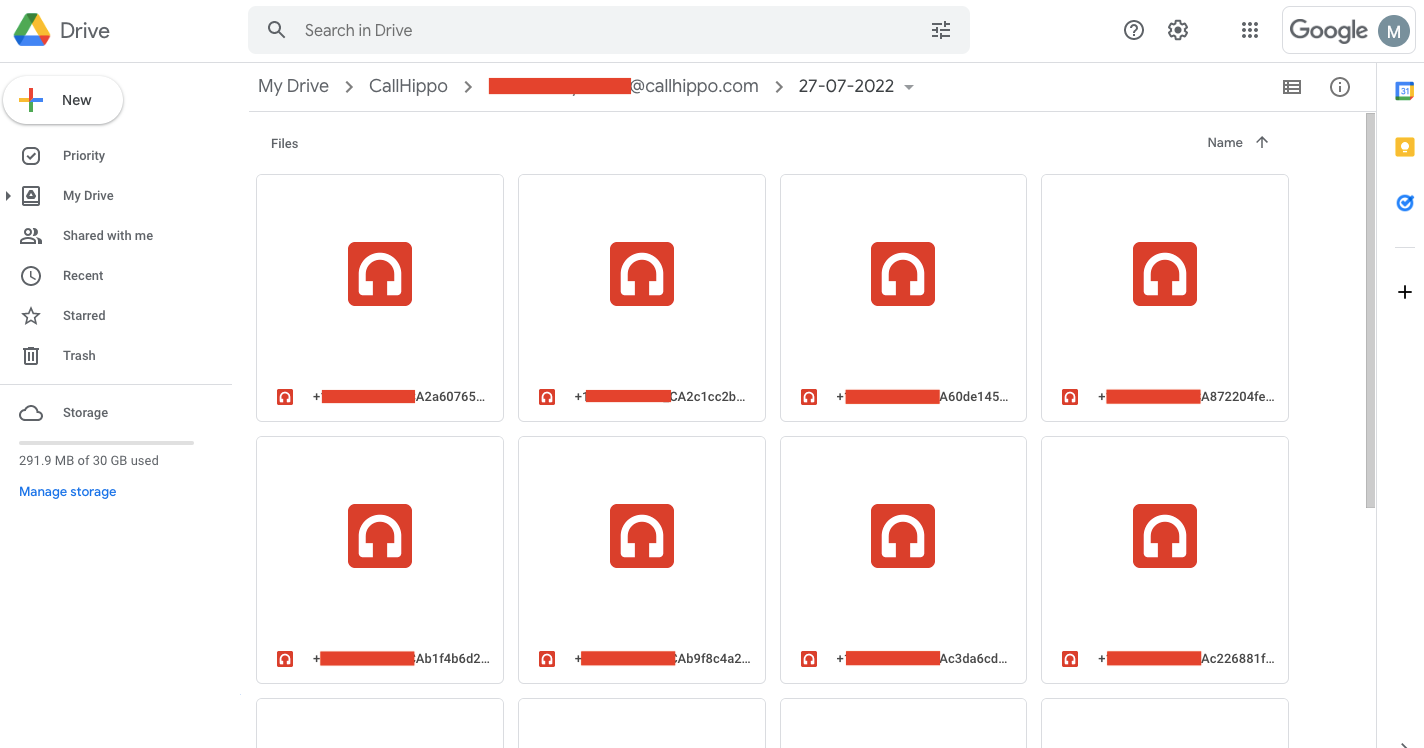Click the Files section heading
The width and height of the screenshot is (1424, 748).
(x=285, y=144)
